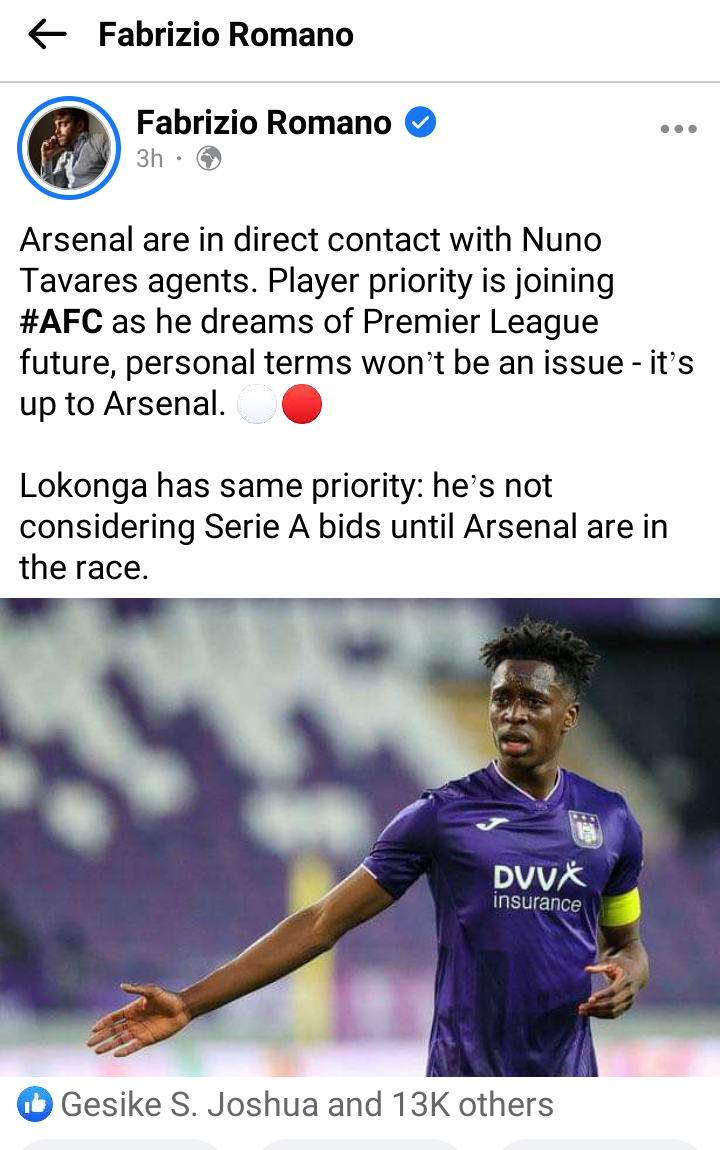
Task: Click the Fabrizio Romano header page title
Action: pyautogui.click(x=226, y=34)
